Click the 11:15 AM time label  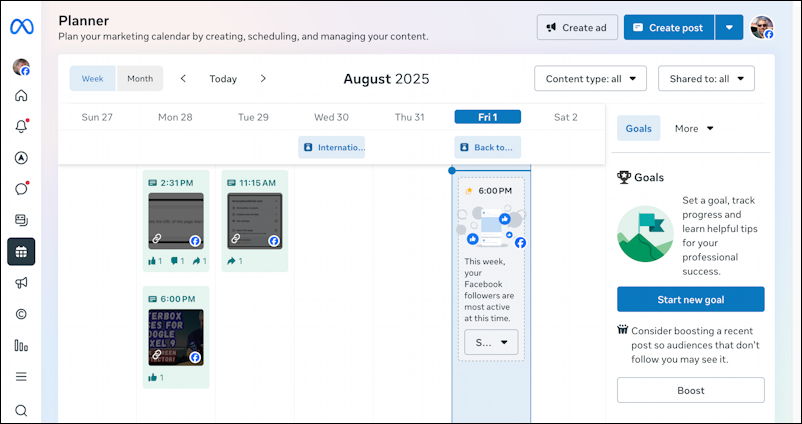[x=257, y=183]
